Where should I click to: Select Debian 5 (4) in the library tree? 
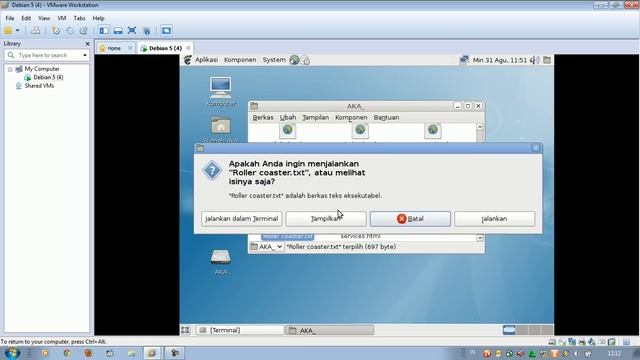click(x=48, y=77)
